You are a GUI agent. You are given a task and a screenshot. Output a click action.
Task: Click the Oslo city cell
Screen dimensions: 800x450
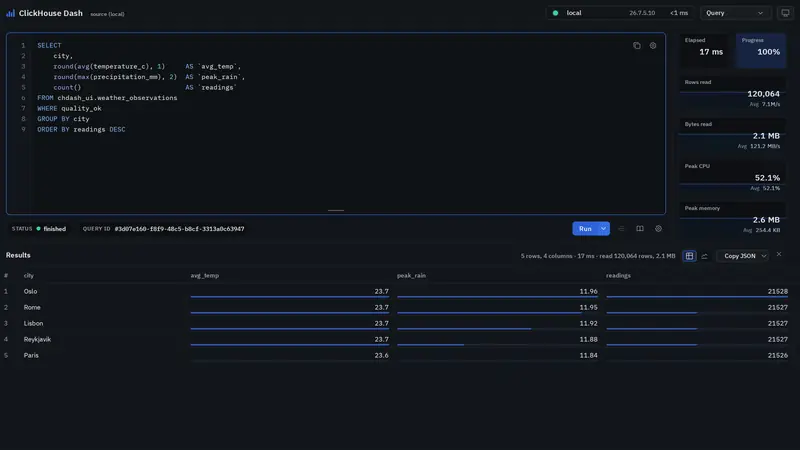tap(30, 291)
